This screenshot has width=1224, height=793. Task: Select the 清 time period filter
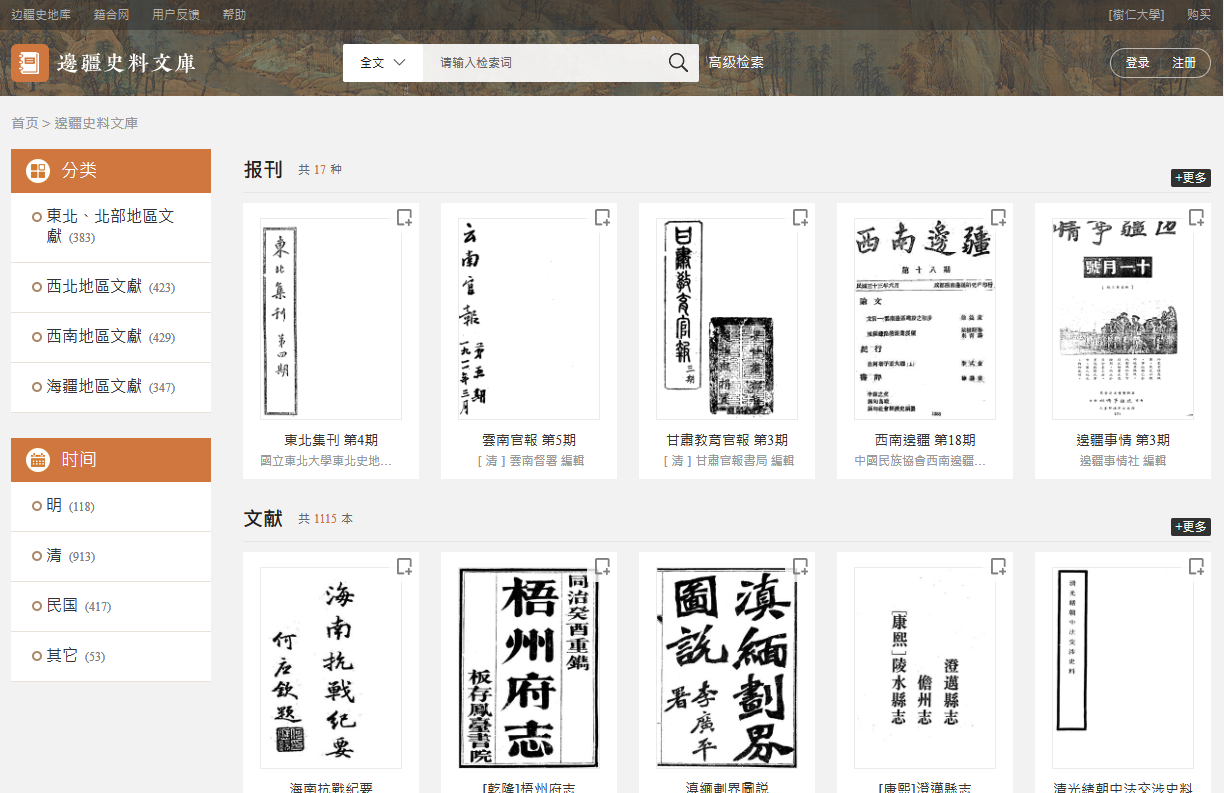pyautogui.click(x=54, y=556)
